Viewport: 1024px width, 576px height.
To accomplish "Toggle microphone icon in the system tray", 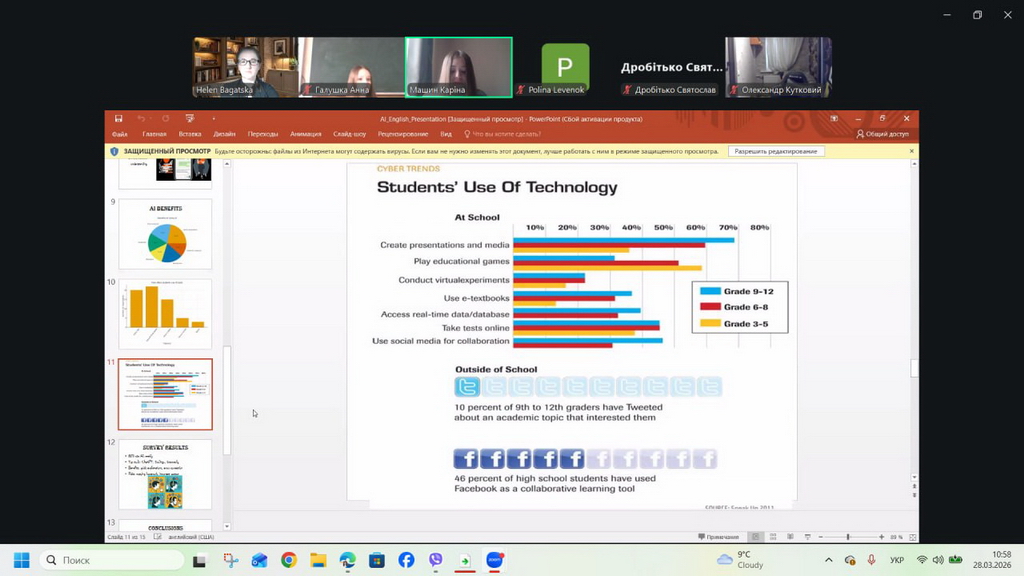I will (871, 560).
